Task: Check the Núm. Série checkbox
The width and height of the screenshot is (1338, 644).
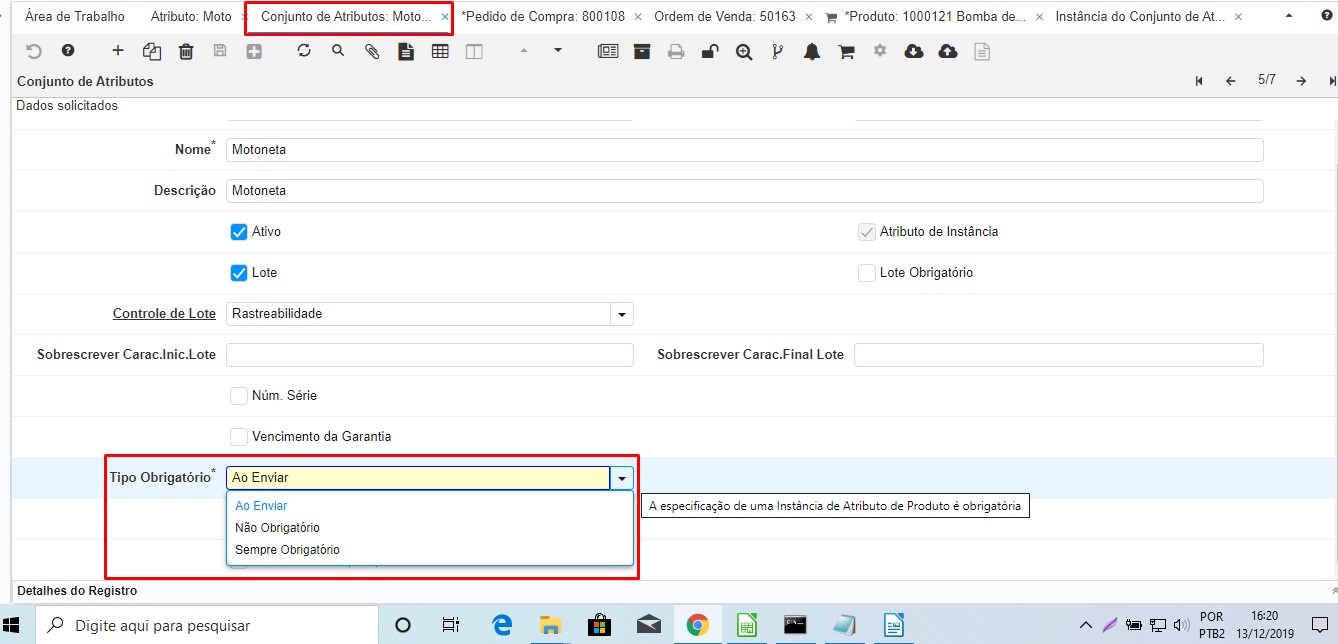Action: click(239, 396)
